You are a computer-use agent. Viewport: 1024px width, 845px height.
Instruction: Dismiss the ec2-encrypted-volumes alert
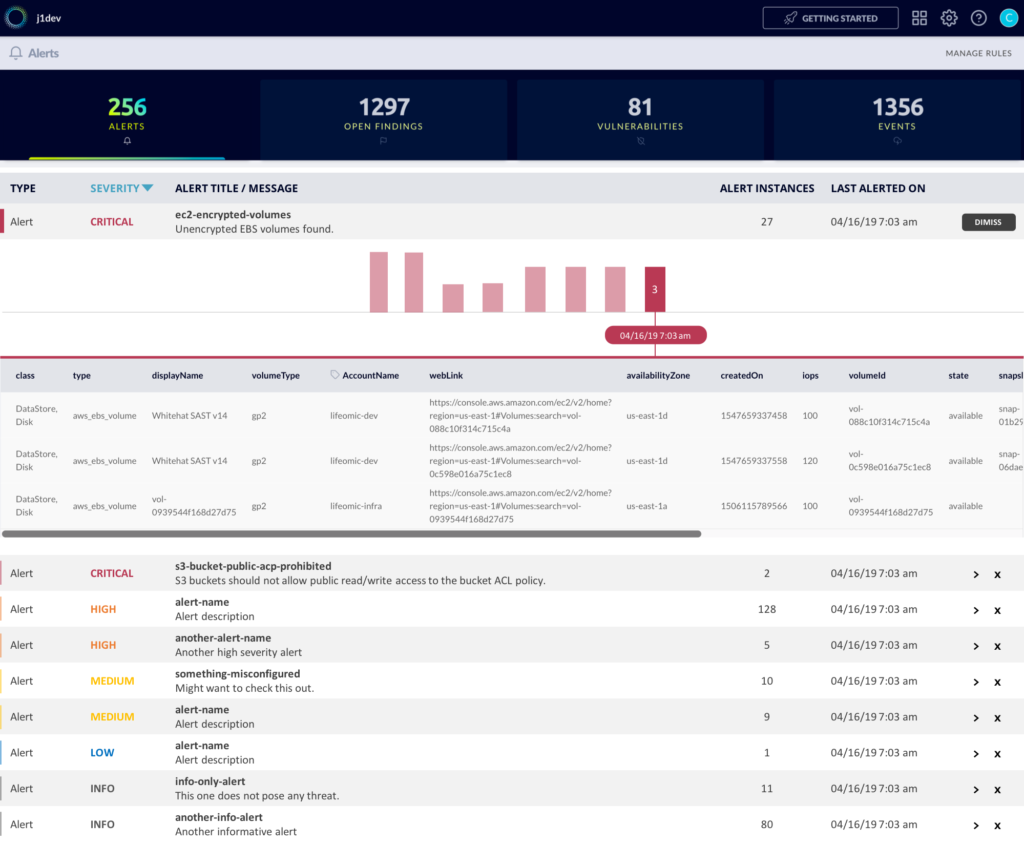[988, 222]
